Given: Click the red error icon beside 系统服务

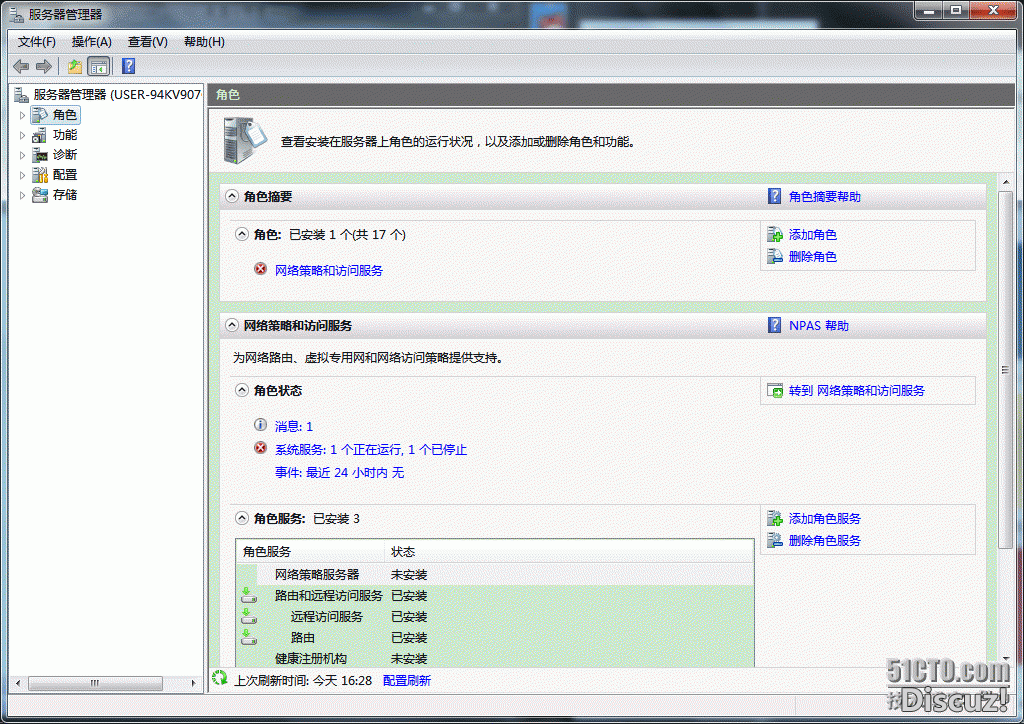Looking at the screenshot, I should (x=261, y=448).
